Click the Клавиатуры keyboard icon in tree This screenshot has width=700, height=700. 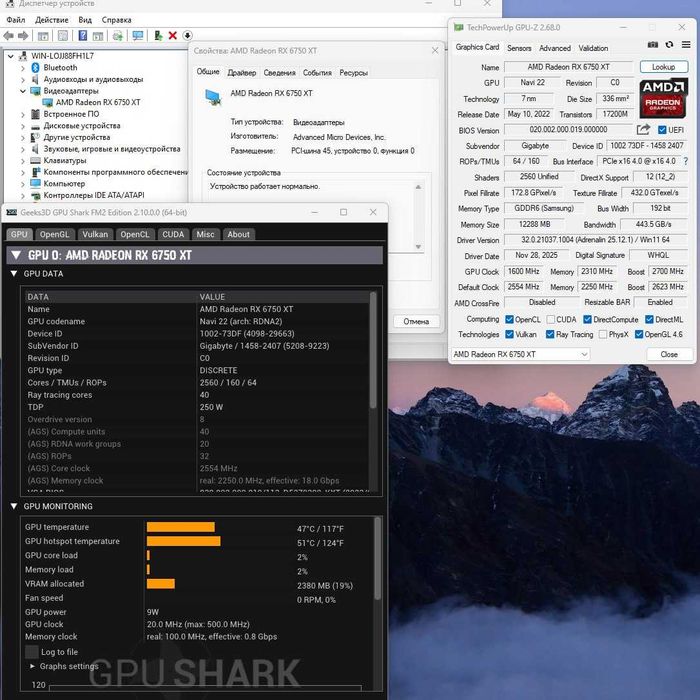point(36,161)
